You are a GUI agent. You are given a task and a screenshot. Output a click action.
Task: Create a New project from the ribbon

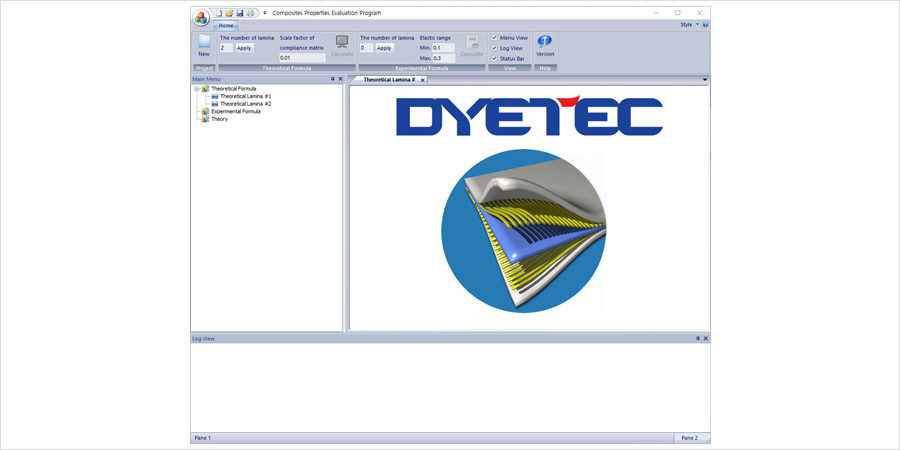pyautogui.click(x=204, y=46)
